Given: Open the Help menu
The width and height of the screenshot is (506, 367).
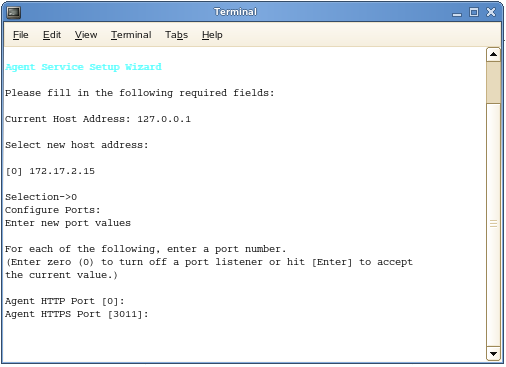Looking at the screenshot, I should click(212, 35).
